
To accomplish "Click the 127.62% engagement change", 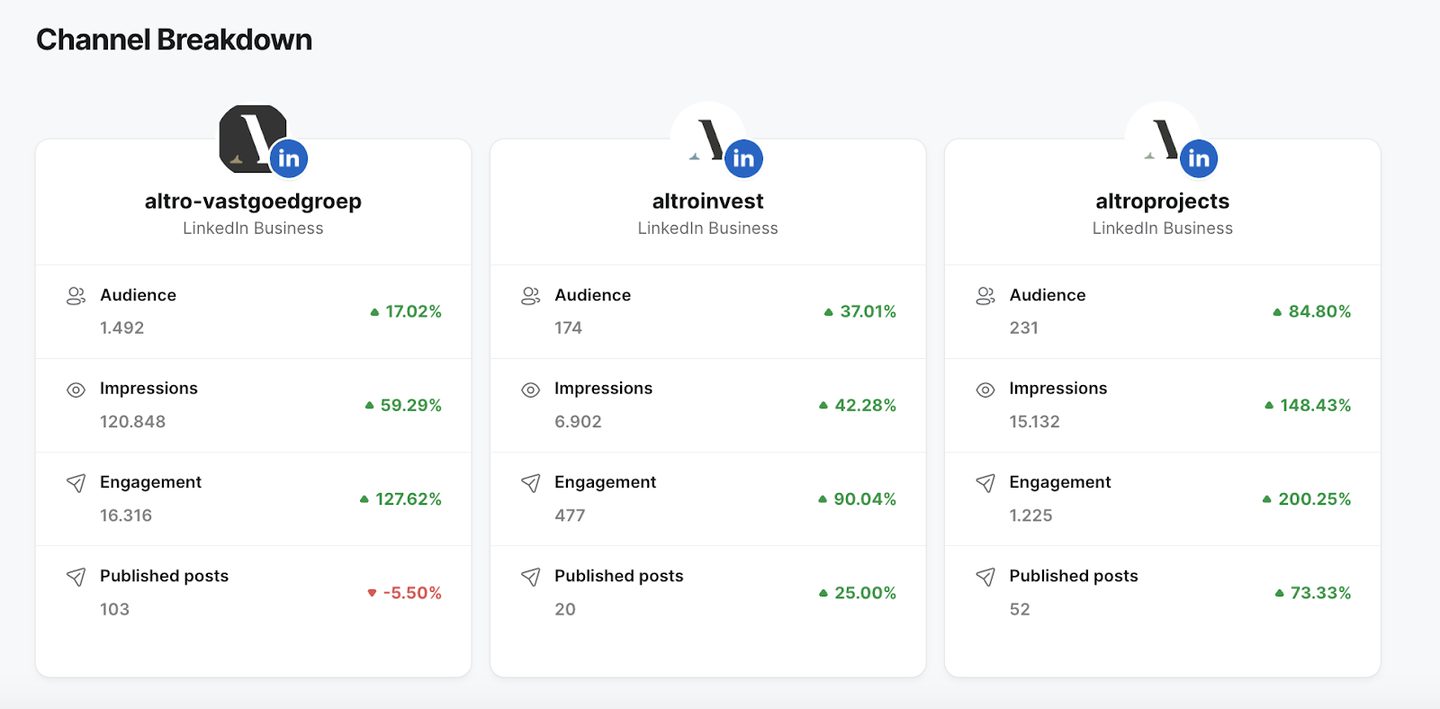I will pyautogui.click(x=408, y=499).
